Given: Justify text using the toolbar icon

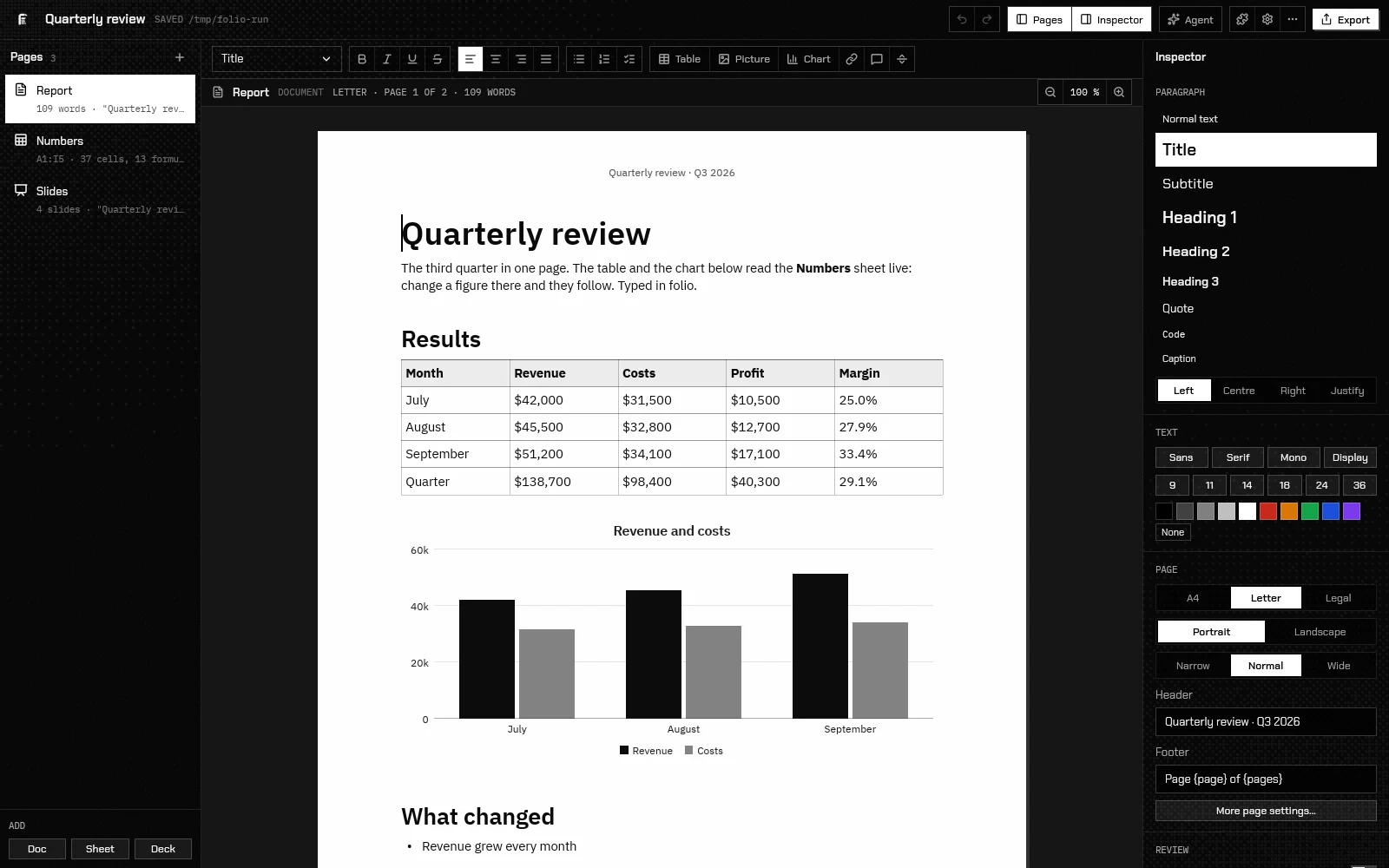Looking at the screenshot, I should pyautogui.click(x=546, y=59).
